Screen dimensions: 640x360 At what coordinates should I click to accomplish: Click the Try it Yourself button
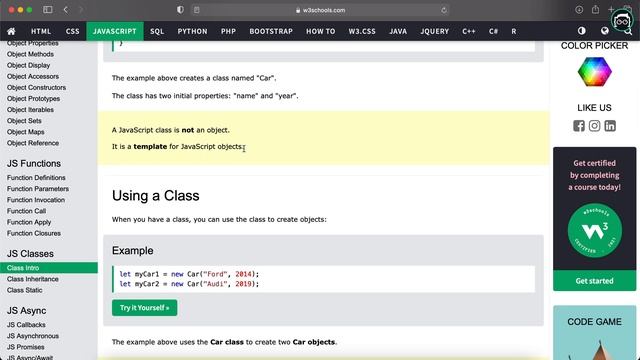(144, 308)
